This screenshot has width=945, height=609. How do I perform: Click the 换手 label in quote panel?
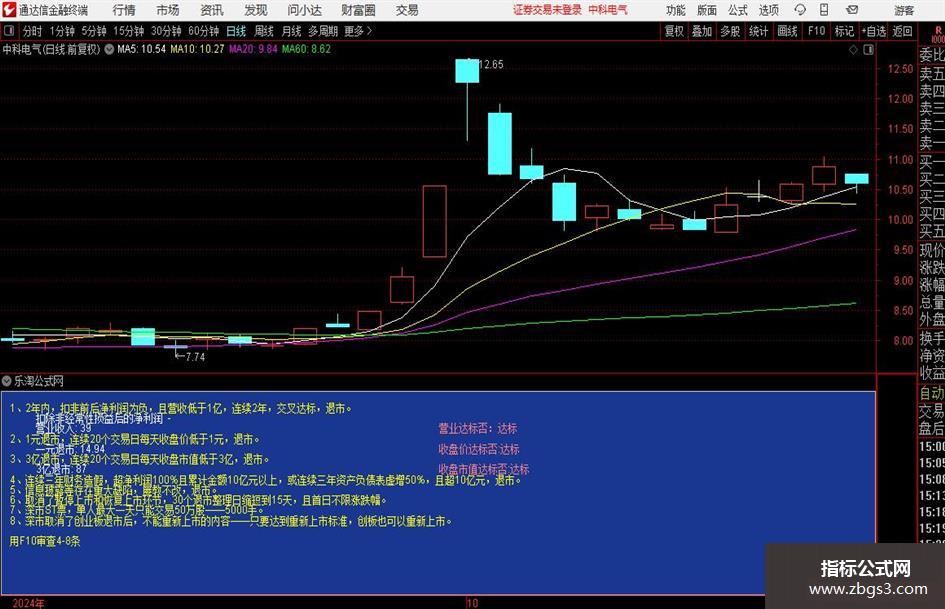coord(932,338)
